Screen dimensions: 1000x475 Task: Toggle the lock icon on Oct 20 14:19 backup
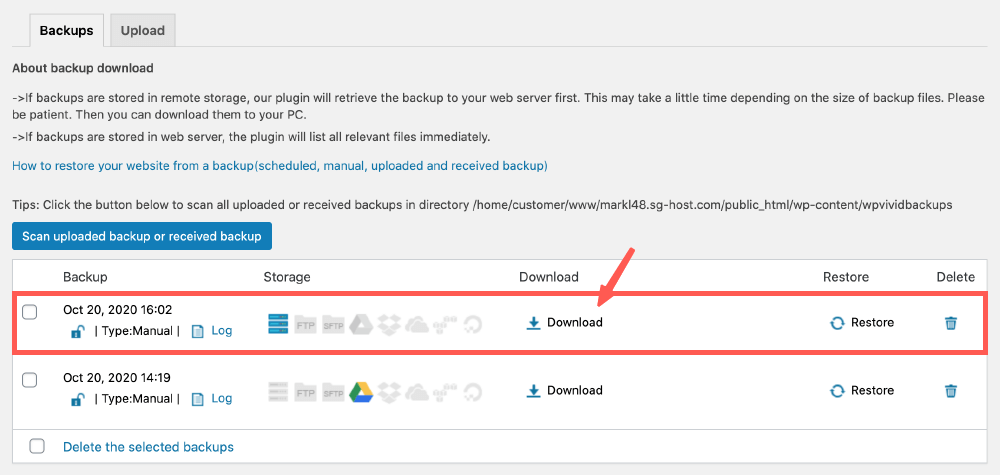pos(77,399)
